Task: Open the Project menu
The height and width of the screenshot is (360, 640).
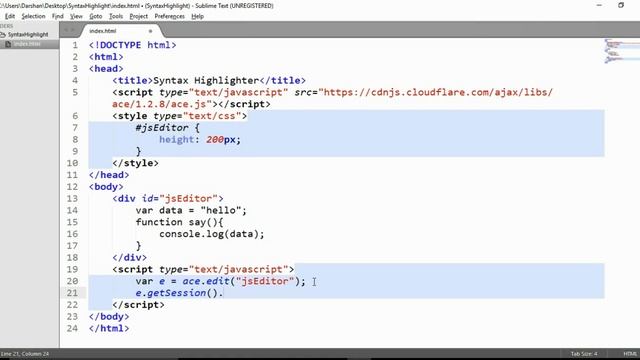Action: click(138, 16)
